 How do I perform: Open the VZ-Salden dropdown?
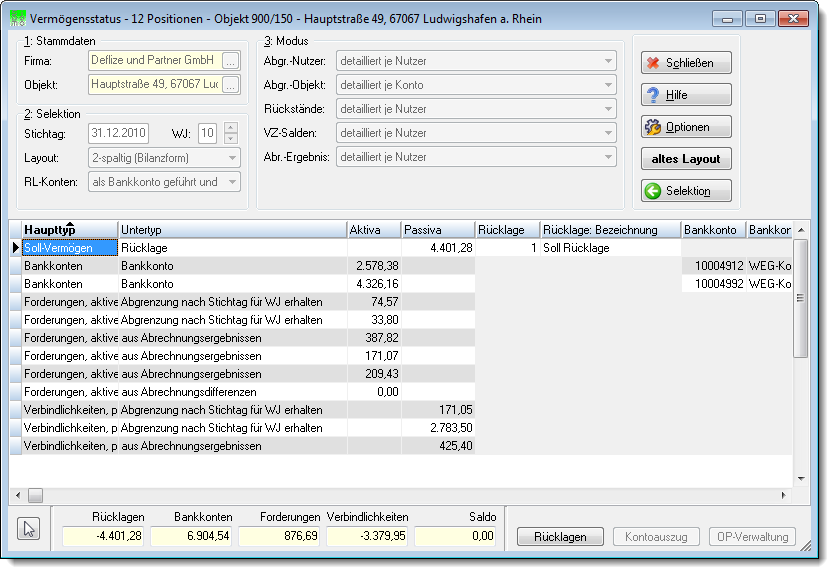tap(608, 133)
